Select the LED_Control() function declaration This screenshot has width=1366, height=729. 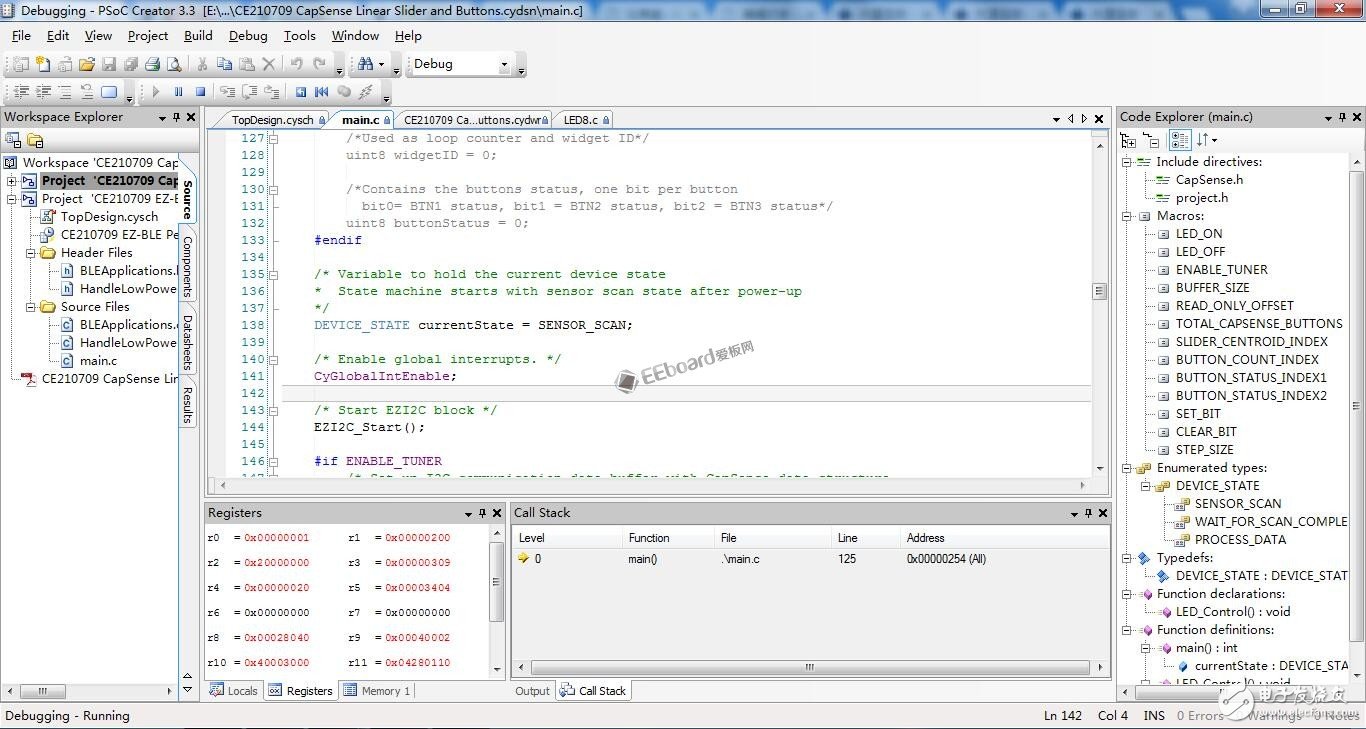[x=1232, y=612]
